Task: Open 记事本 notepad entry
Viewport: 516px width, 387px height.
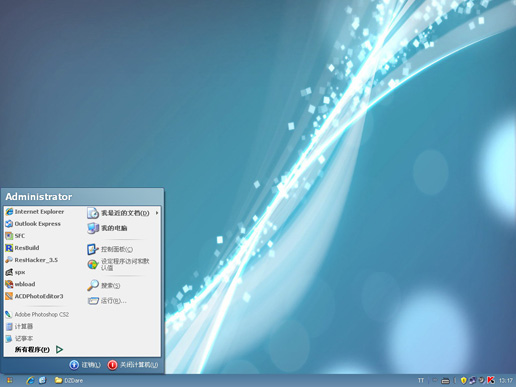Action: tap(19, 338)
